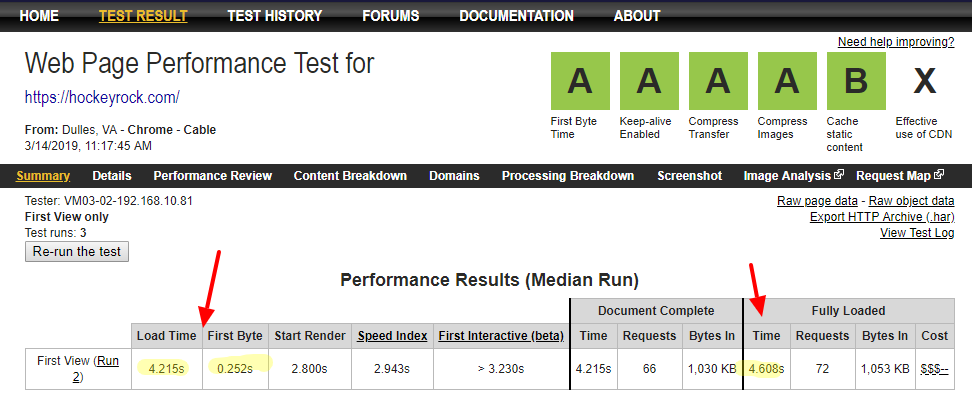Click Document Complete Requests value 66

(x=649, y=369)
